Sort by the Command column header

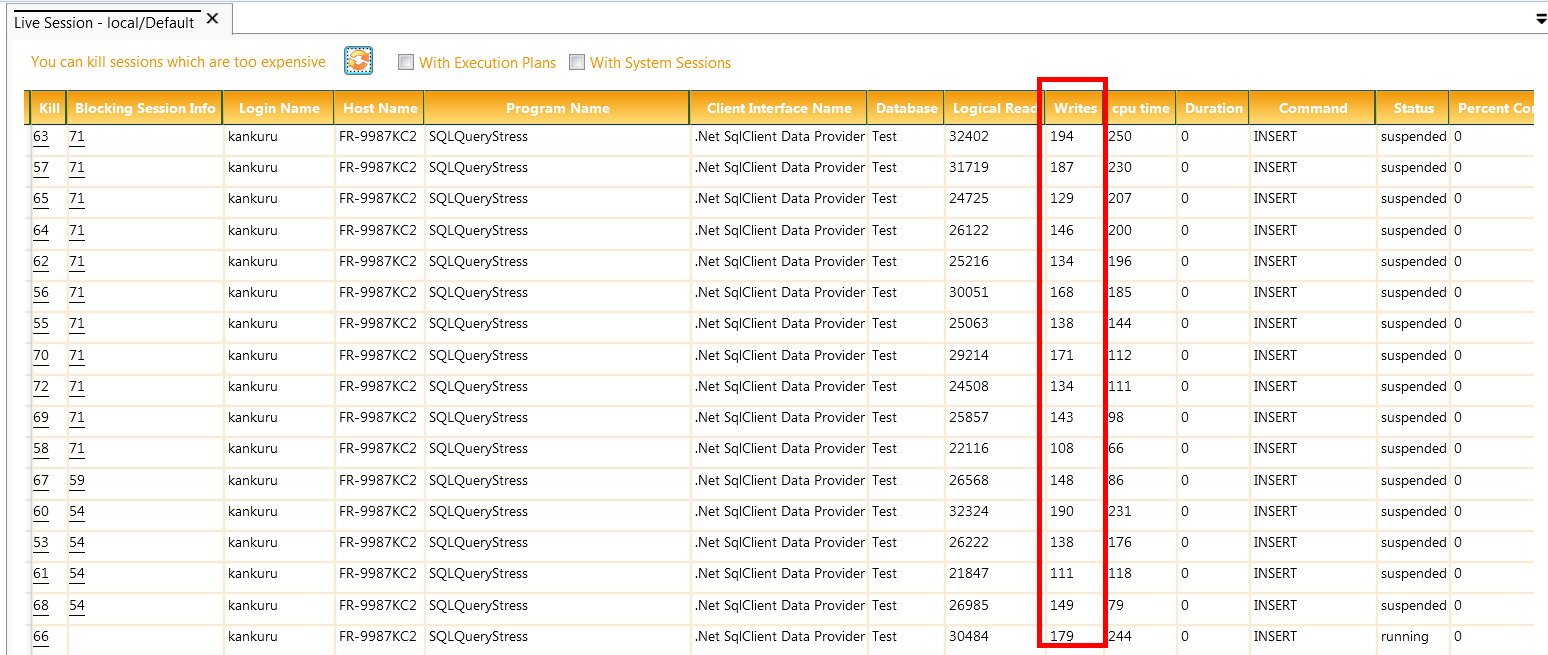[1312, 108]
